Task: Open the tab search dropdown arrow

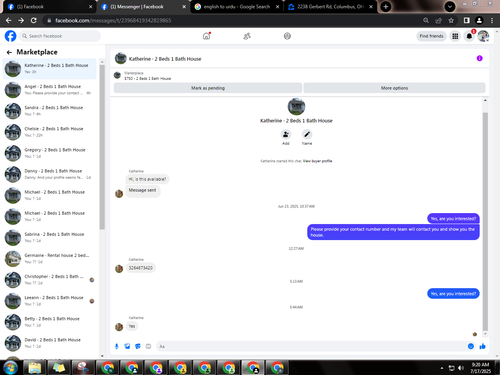Action: (x=450, y=7)
